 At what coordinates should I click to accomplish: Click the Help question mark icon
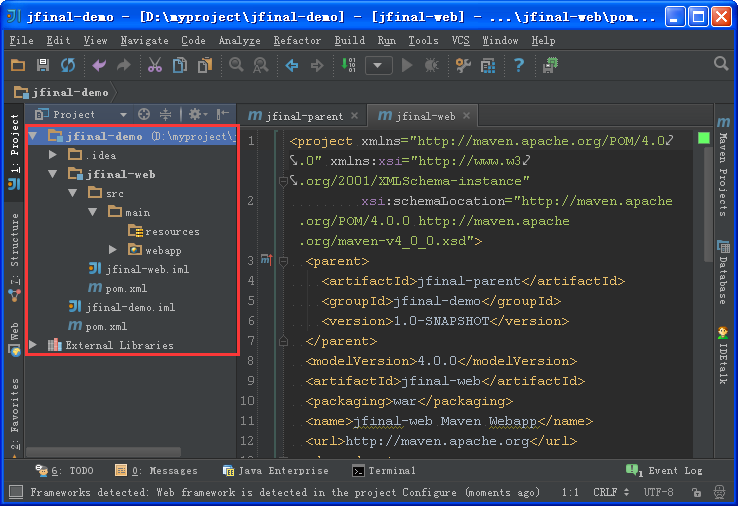click(x=519, y=65)
